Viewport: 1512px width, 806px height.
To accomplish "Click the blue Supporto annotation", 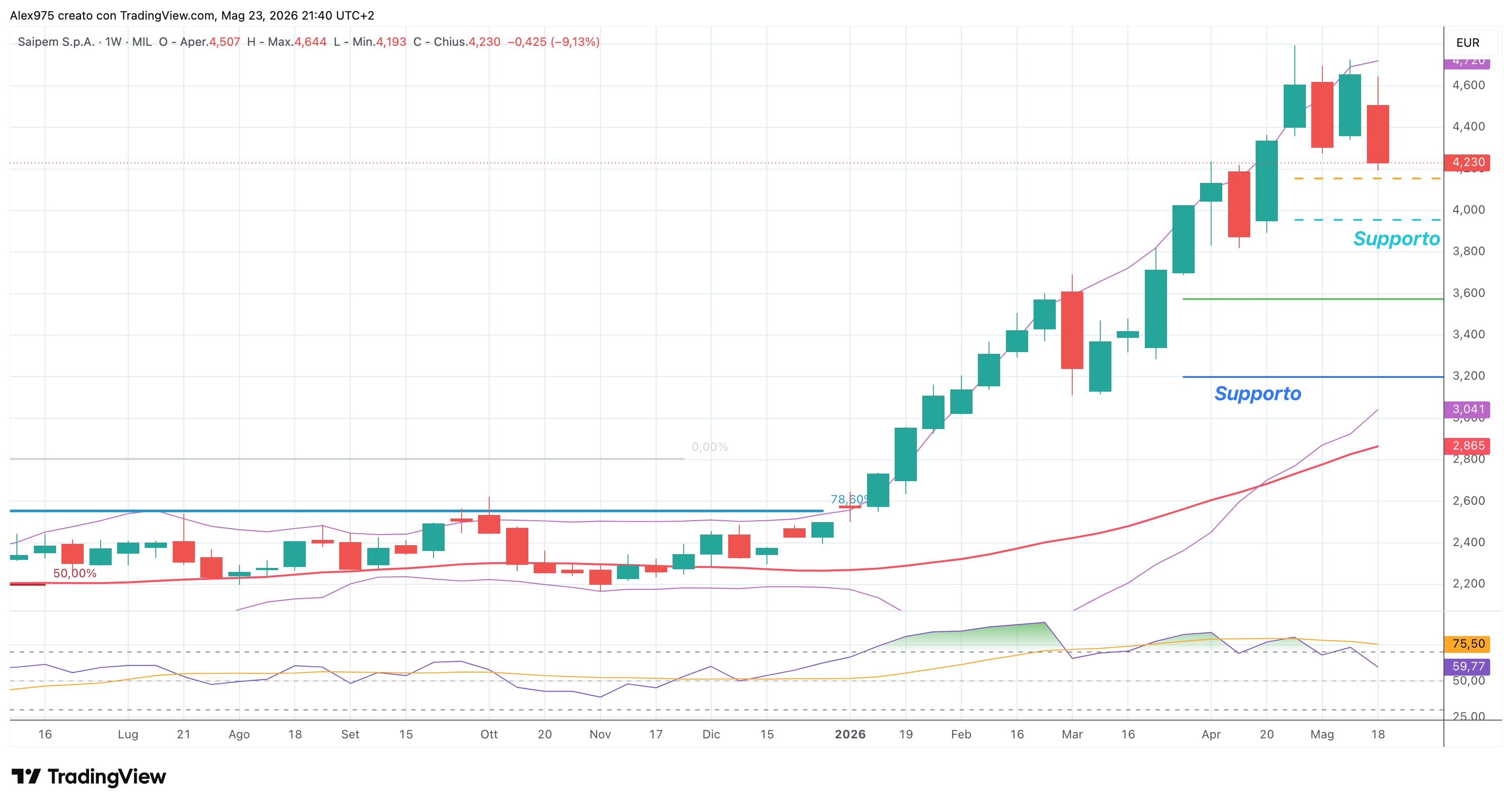I will (x=1258, y=393).
